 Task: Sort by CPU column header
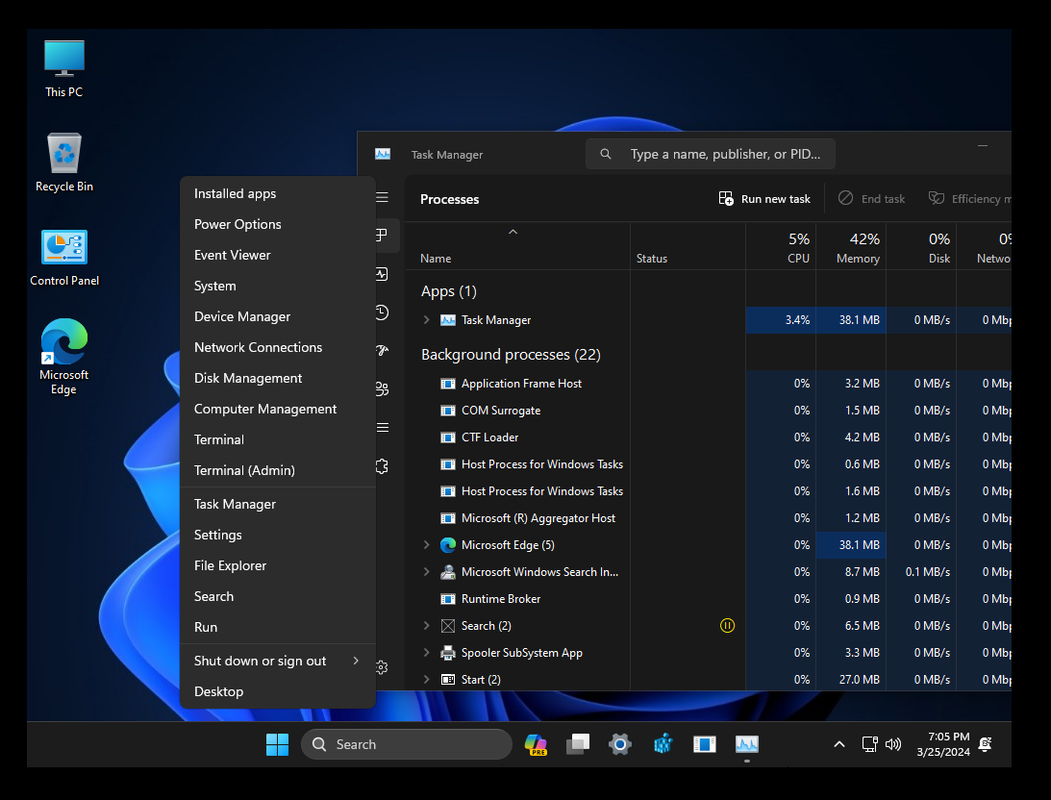tap(781, 247)
